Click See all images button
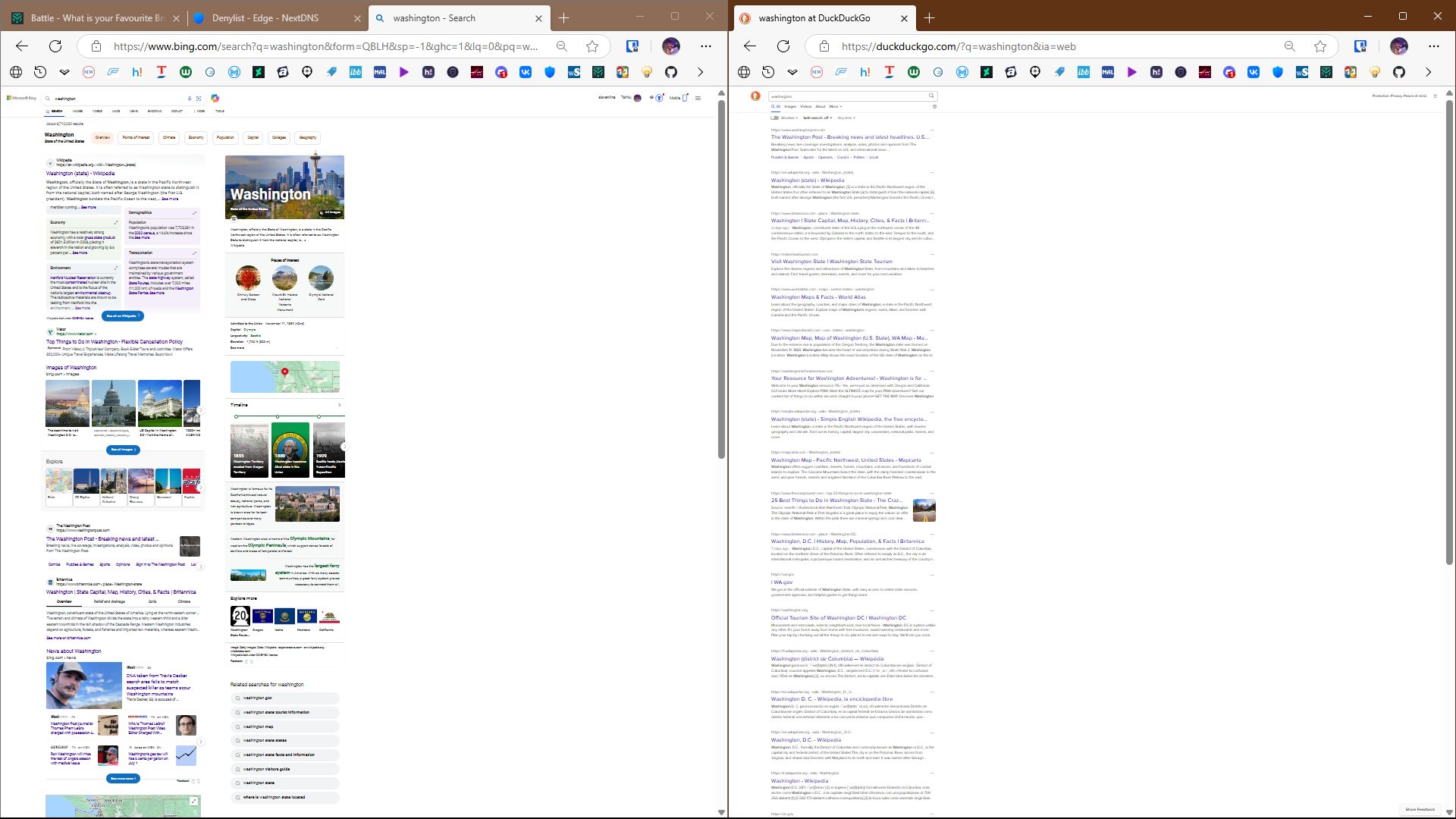1456x819 pixels. (x=124, y=450)
